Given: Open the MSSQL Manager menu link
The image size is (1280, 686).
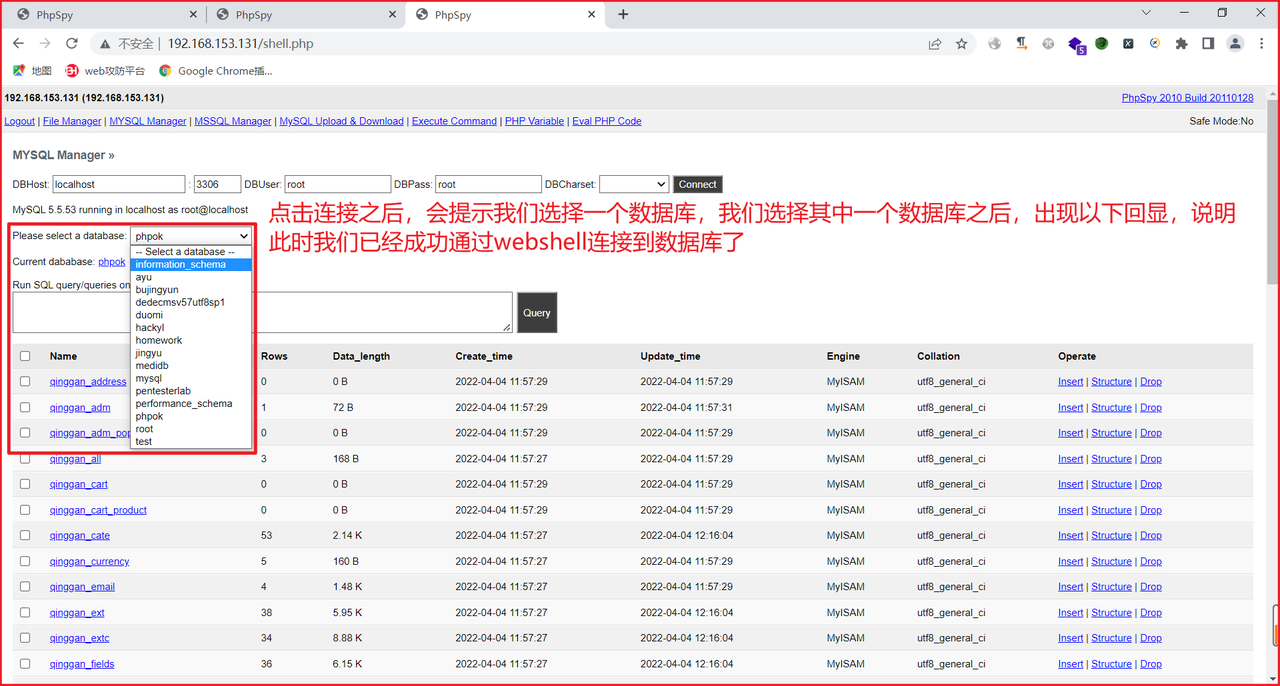Looking at the screenshot, I should point(233,121).
